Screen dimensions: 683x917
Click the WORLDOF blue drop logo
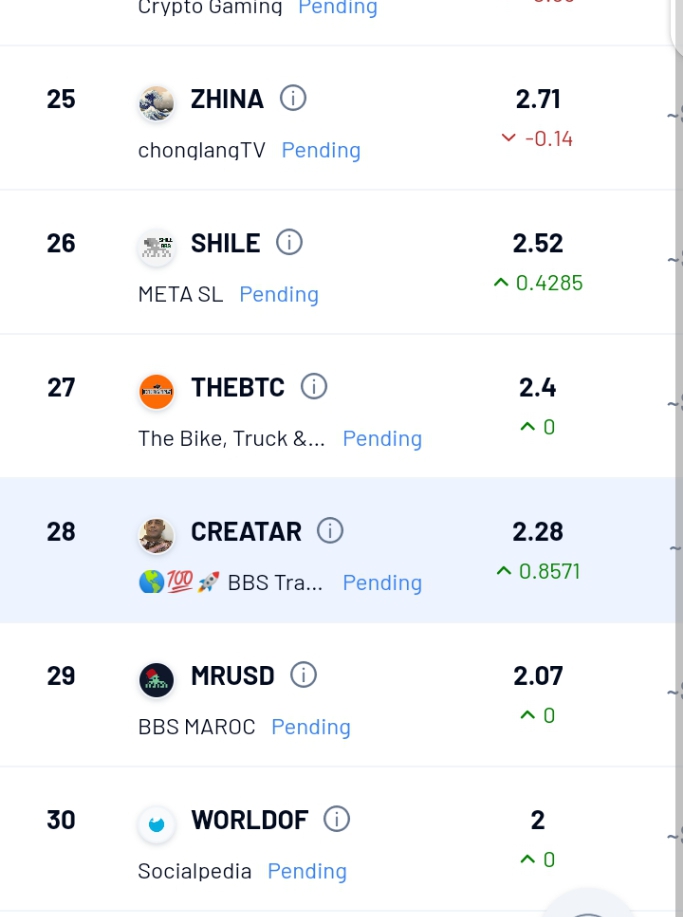pos(156,825)
